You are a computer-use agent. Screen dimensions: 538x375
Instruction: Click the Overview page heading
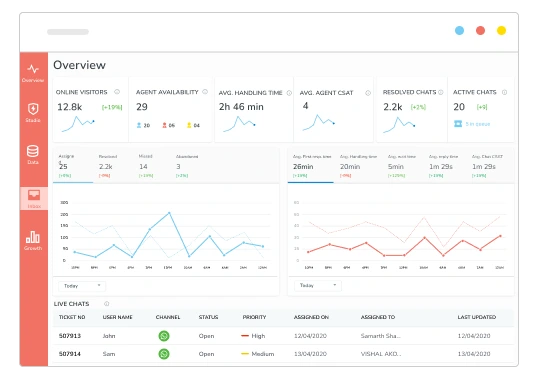pyautogui.click(x=79, y=65)
